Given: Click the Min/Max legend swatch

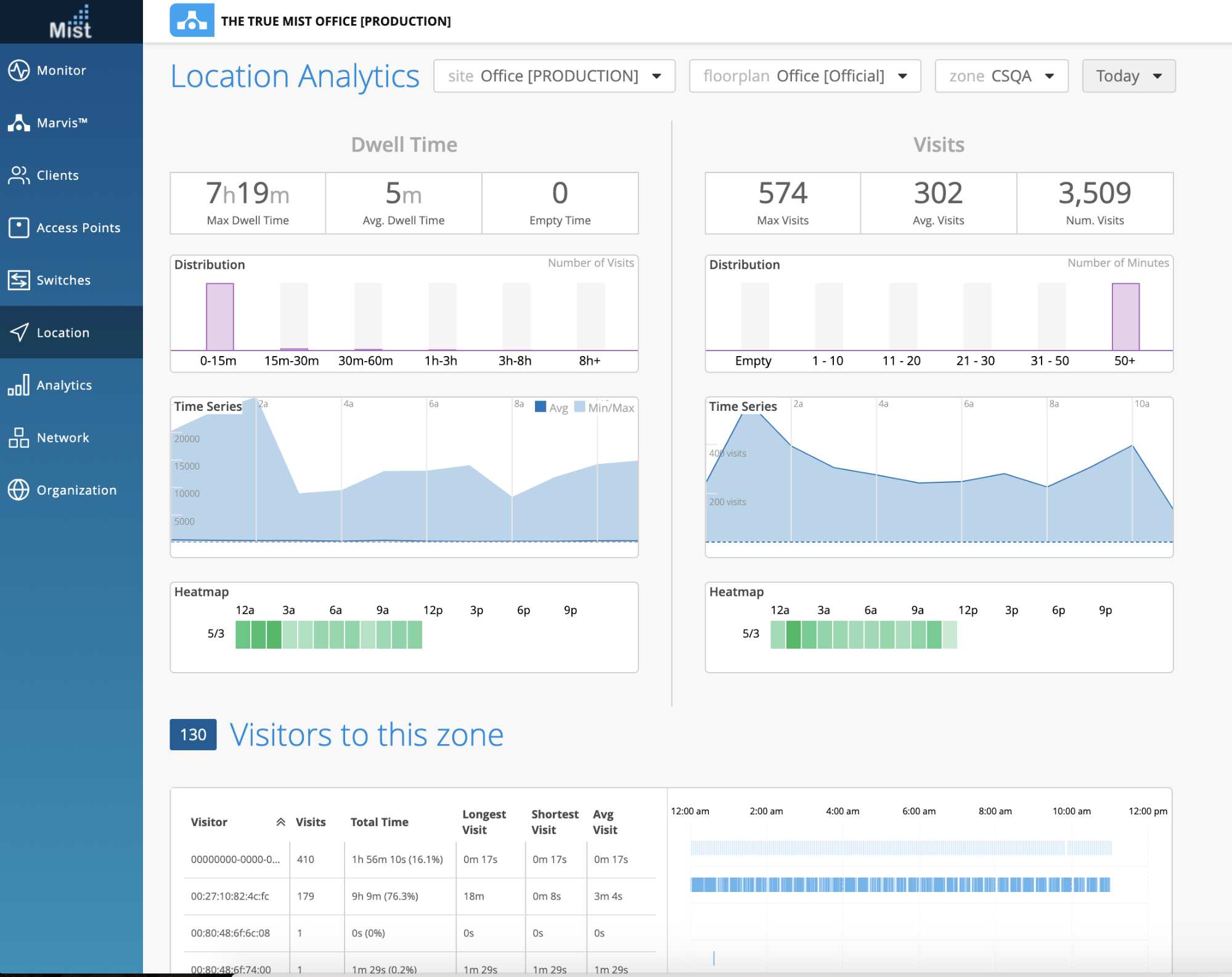Looking at the screenshot, I should [x=579, y=407].
